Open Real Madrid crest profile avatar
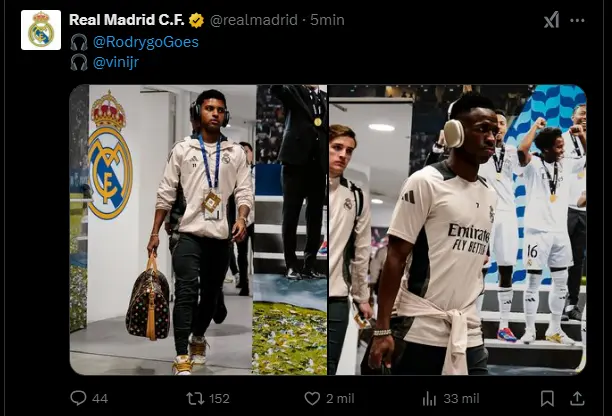This screenshot has height=416, width=612. (x=41, y=30)
